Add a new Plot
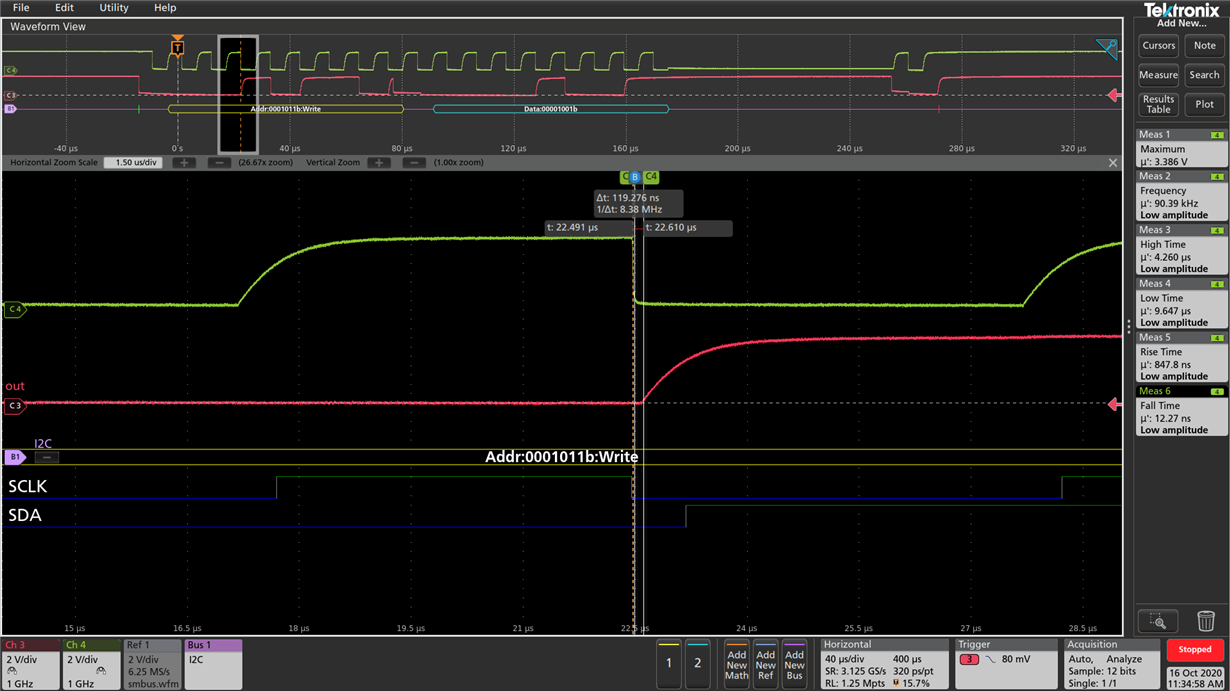This screenshot has height=691, width=1230. 1205,104
